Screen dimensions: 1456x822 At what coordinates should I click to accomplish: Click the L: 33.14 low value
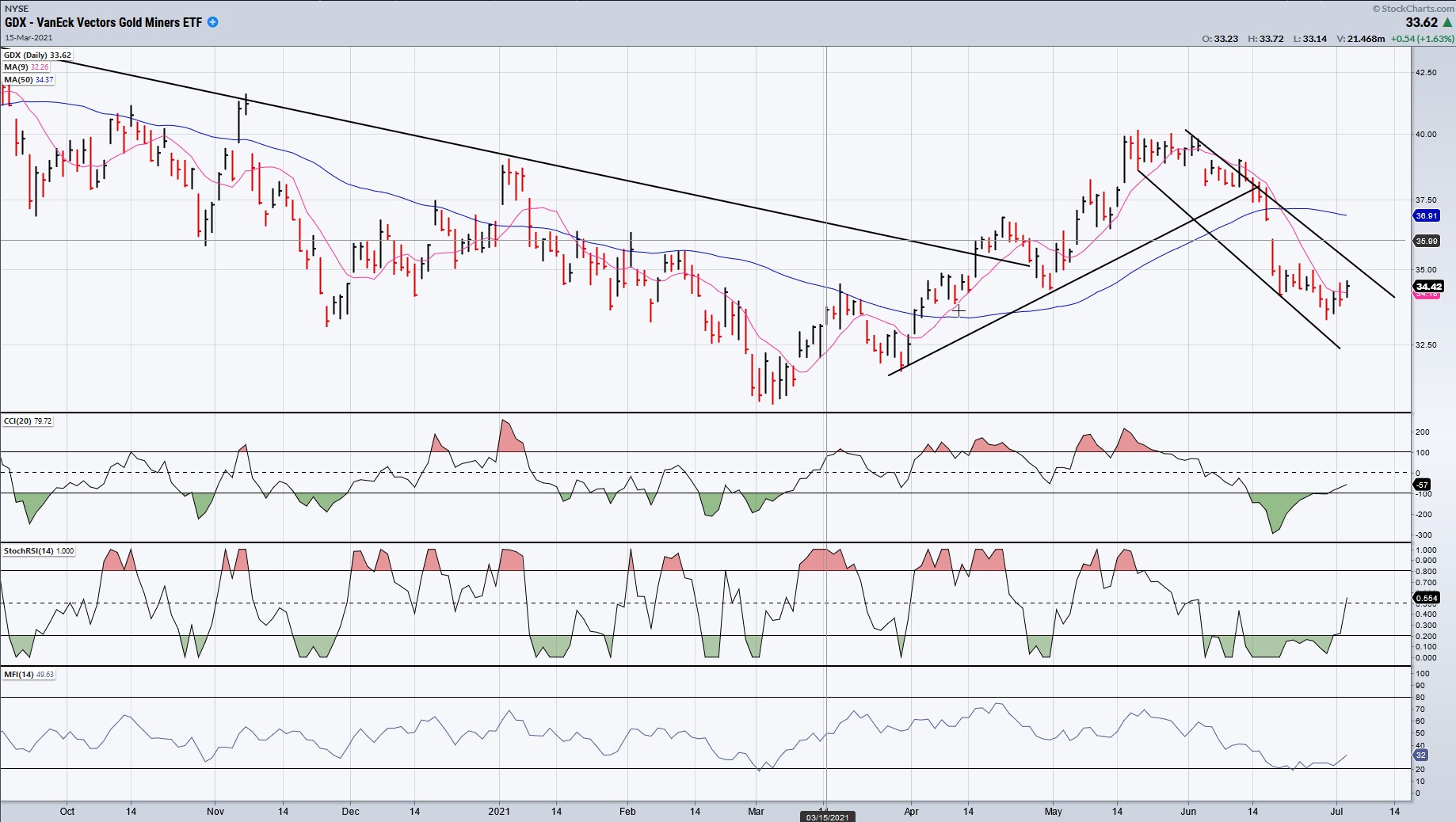pyautogui.click(x=1309, y=39)
